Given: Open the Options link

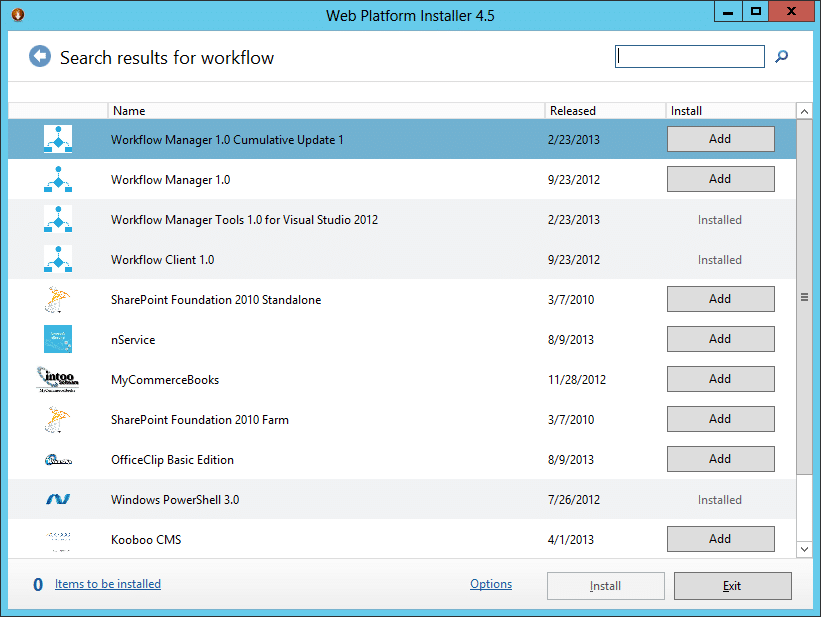Looking at the screenshot, I should tap(491, 583).
